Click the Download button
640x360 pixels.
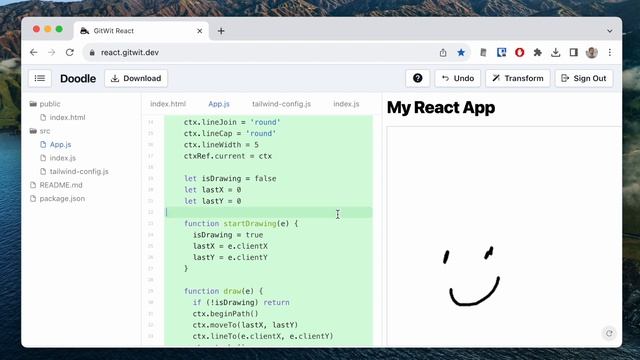click(x=136, y=78)
